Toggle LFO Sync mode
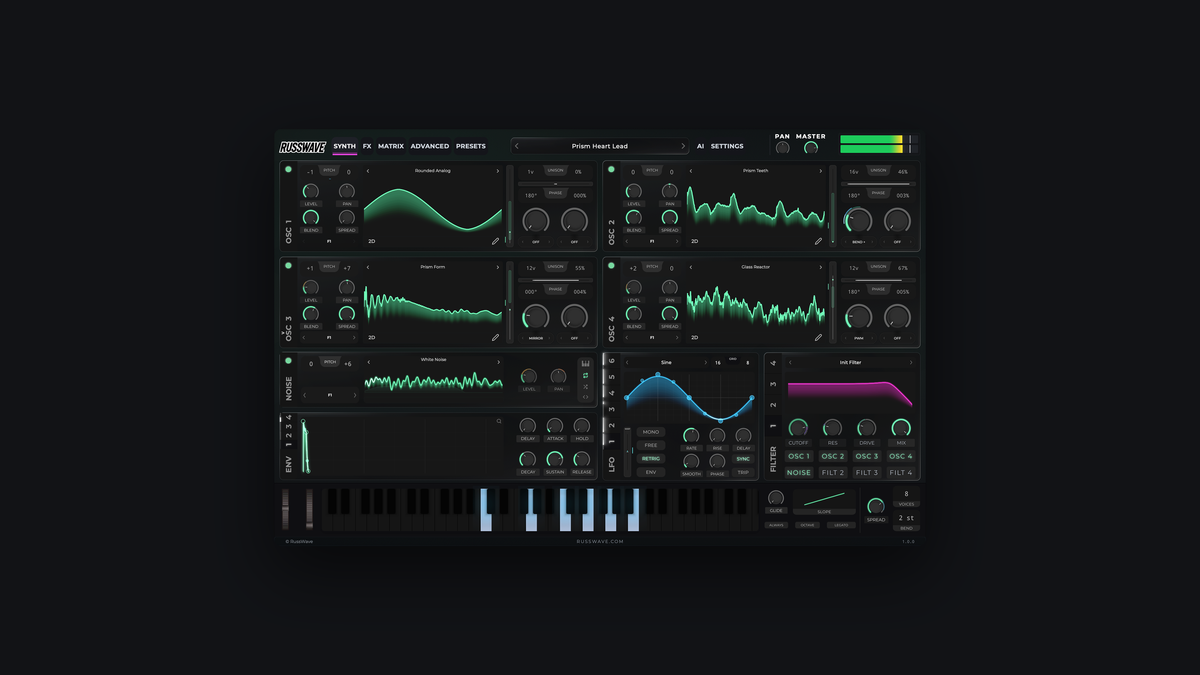Image resolution: width=1200 pixels, height=675 pixels. [x=743, y=459]
